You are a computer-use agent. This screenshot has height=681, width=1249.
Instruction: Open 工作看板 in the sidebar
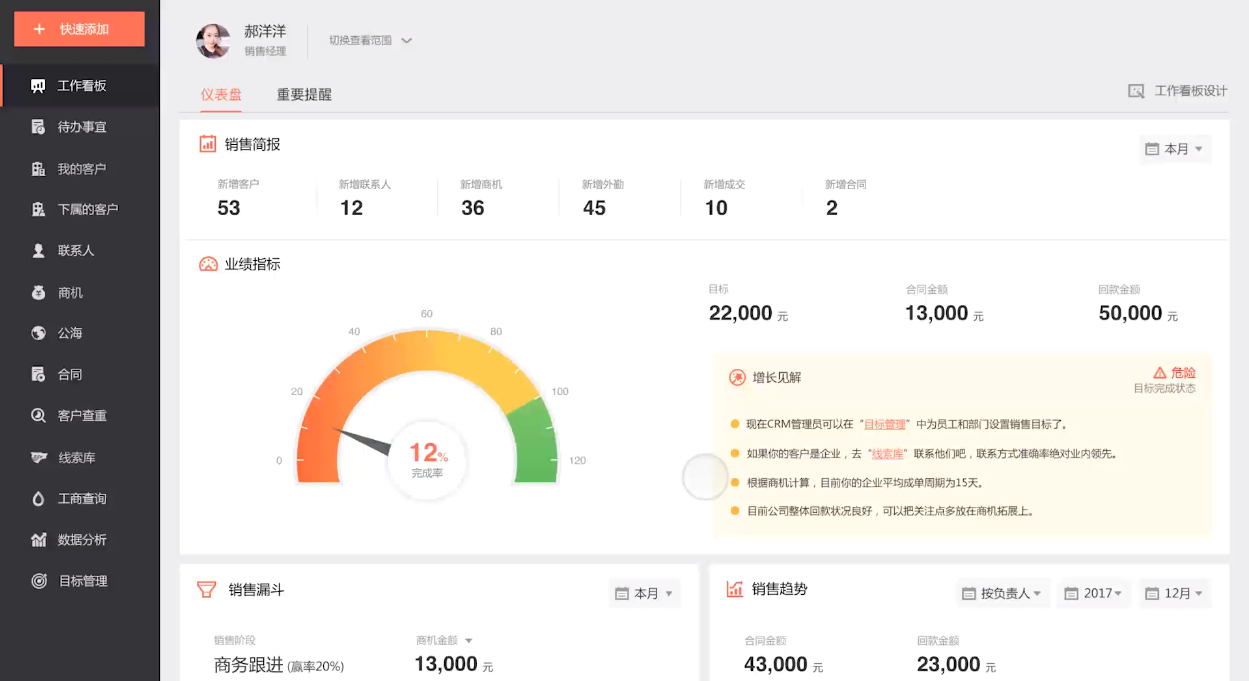click(x=80, y=86)
